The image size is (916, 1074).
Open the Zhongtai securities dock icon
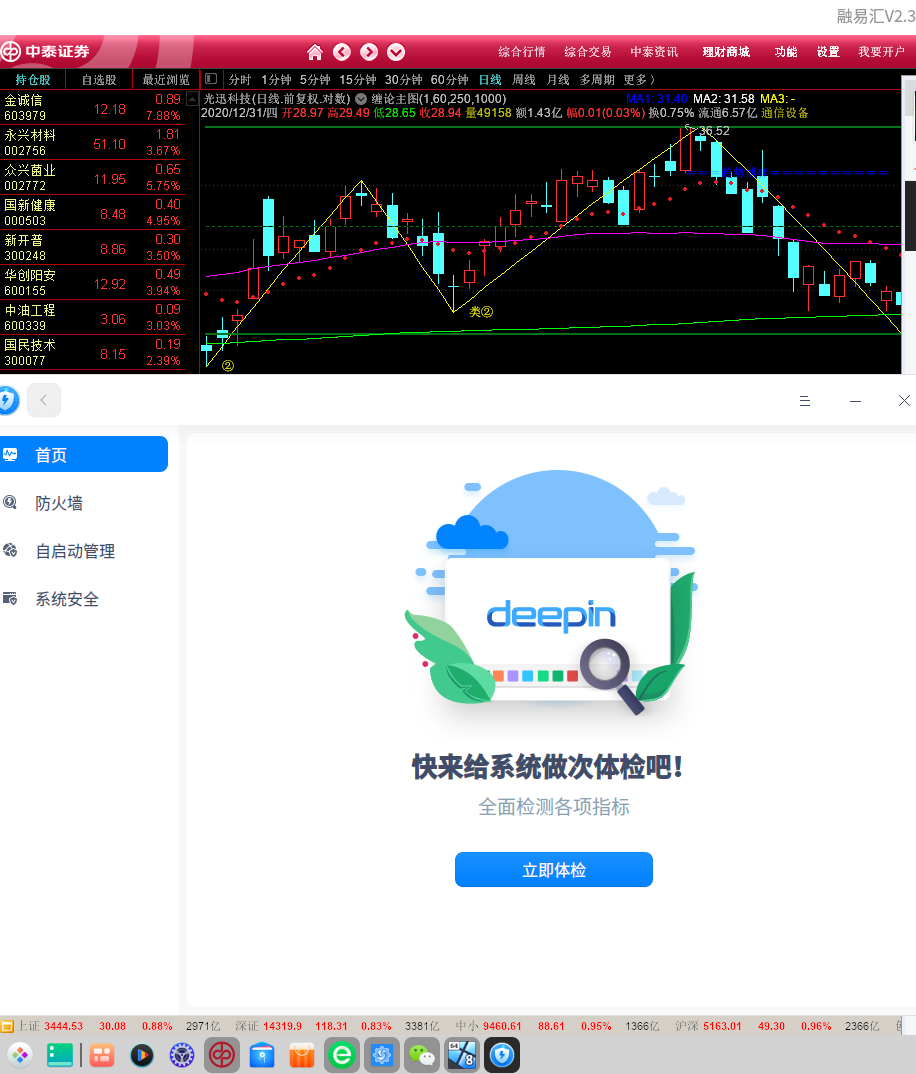point(222,1056)
